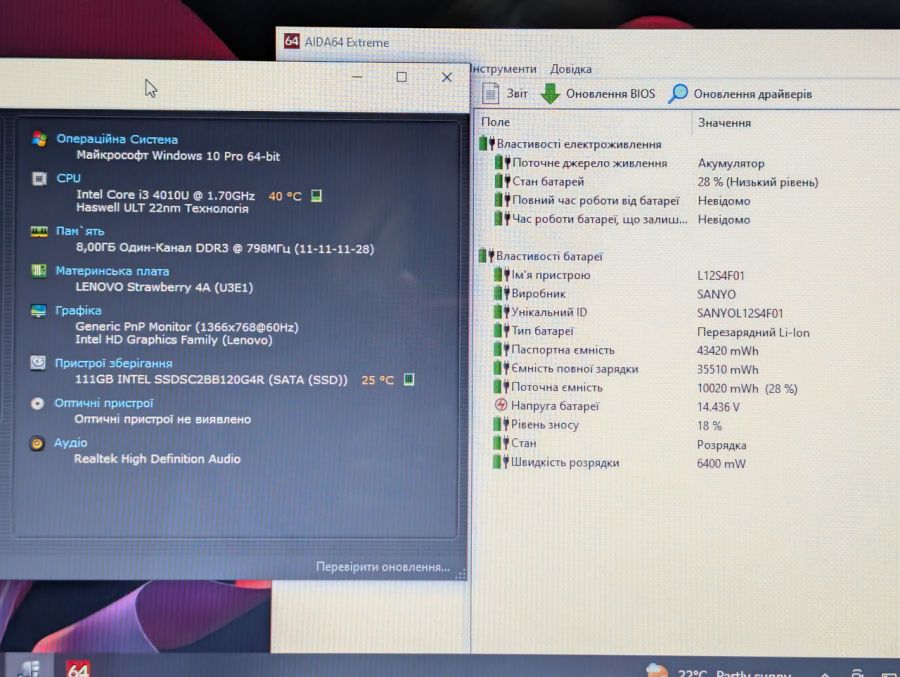900x677 pixels.
Task: Click the CPU heading link
Action: [68, 178]
